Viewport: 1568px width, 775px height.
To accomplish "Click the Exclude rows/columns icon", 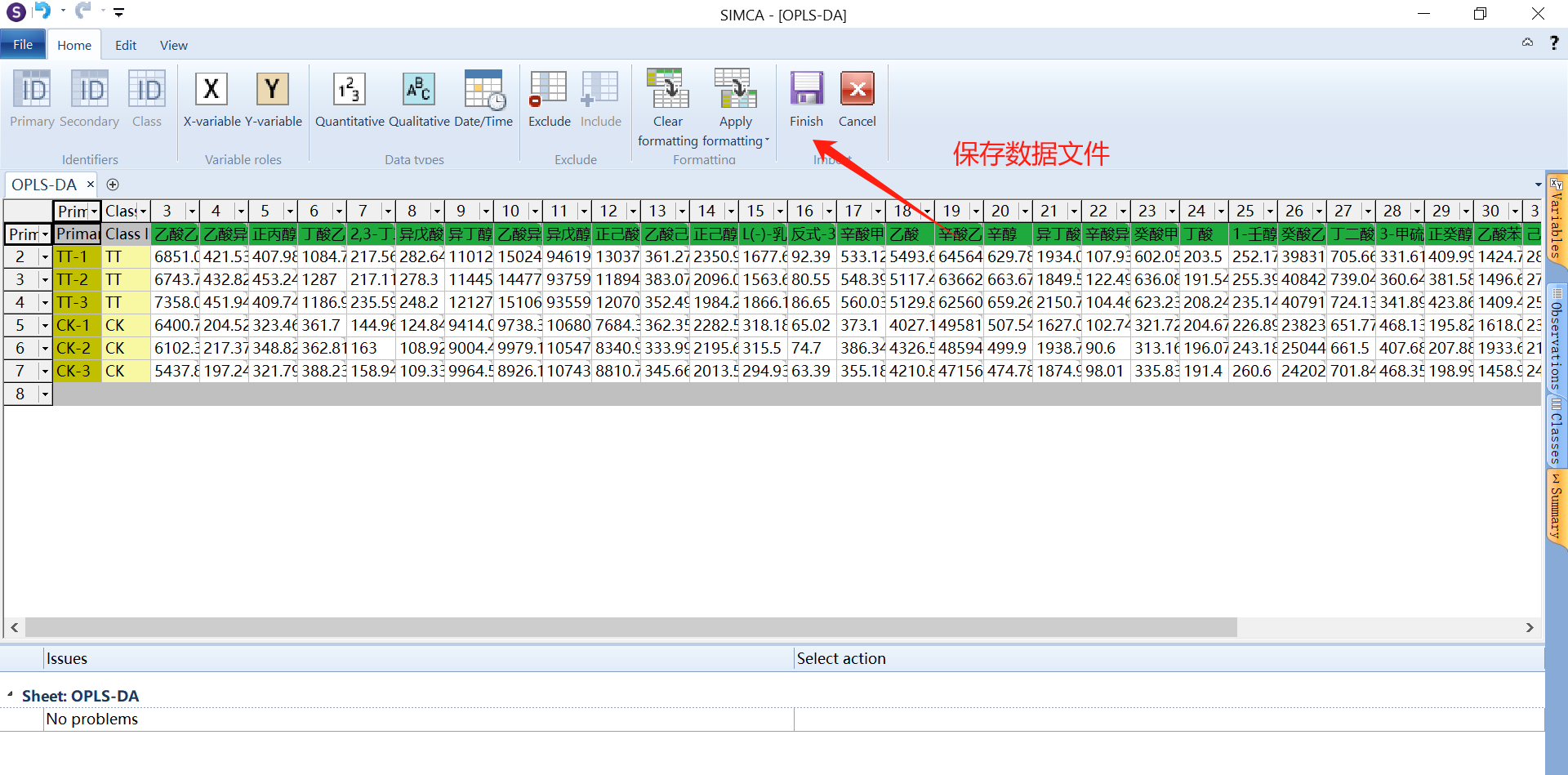I will (549, 90).
